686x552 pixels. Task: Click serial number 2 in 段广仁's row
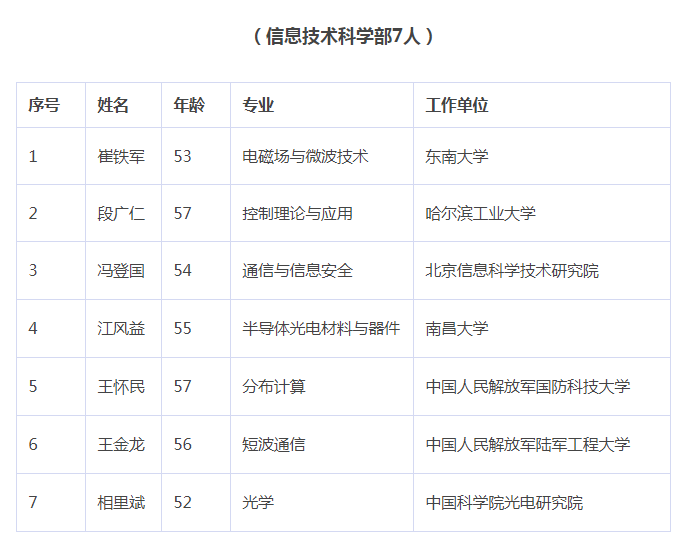tap(33, 213)
